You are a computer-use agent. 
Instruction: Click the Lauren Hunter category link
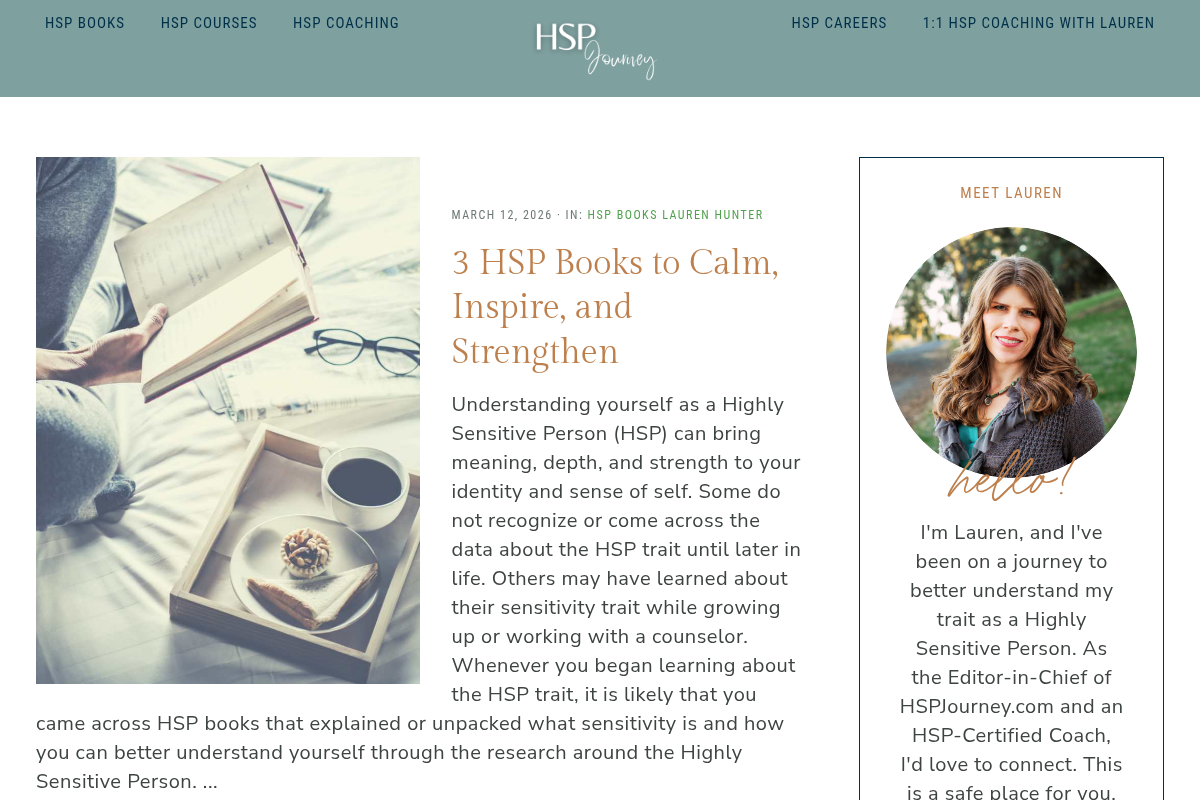(x=713, y=215)
